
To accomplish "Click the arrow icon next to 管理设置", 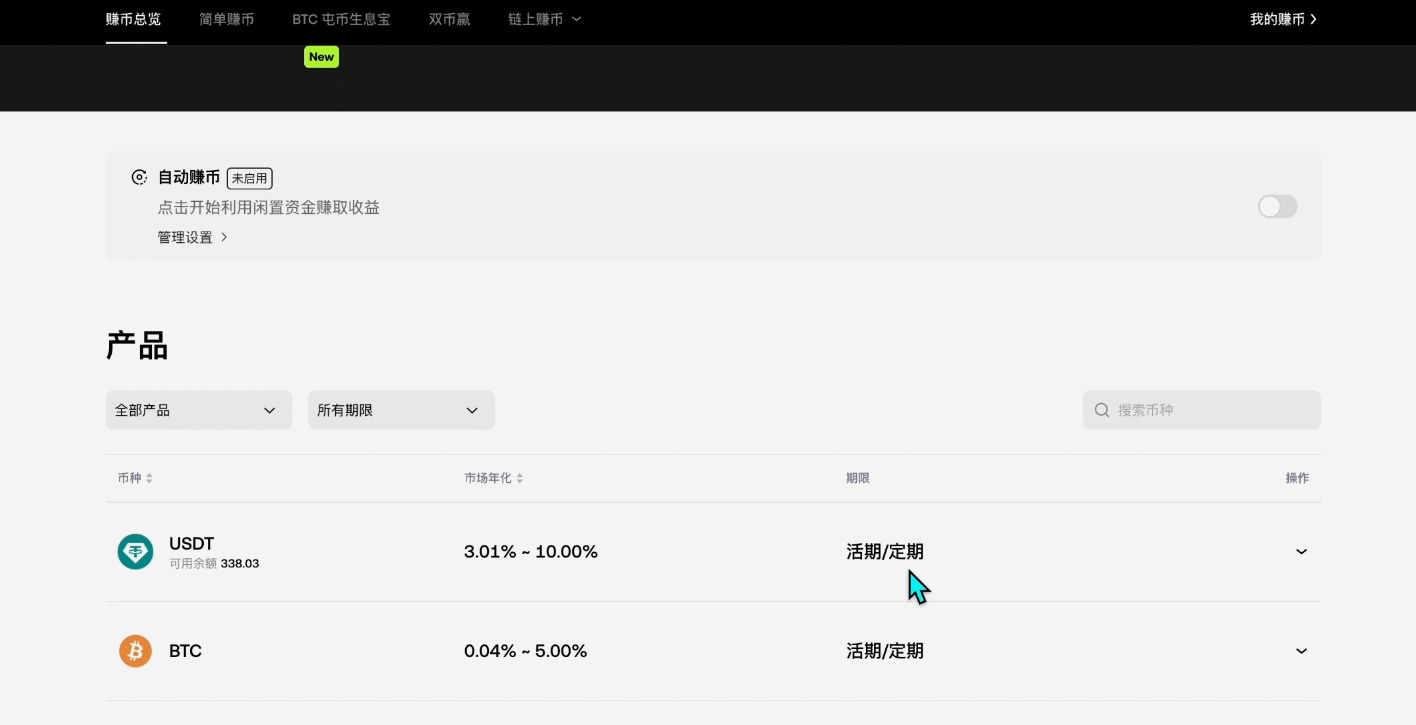I will point(225,237).
